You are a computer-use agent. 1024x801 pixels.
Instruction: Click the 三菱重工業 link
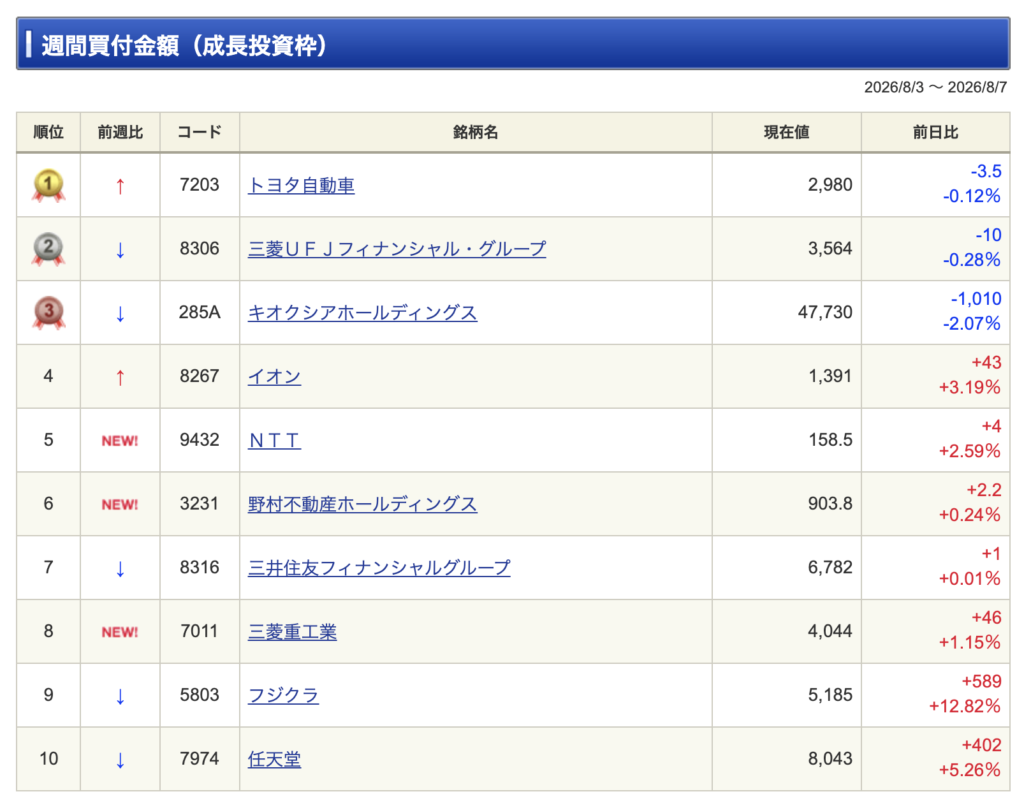(292, 632)
